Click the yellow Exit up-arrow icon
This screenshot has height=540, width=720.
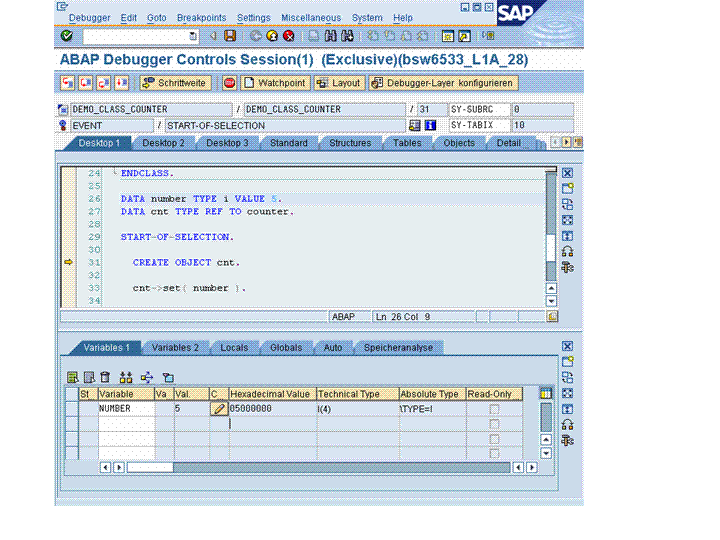(x=272, y=36)
